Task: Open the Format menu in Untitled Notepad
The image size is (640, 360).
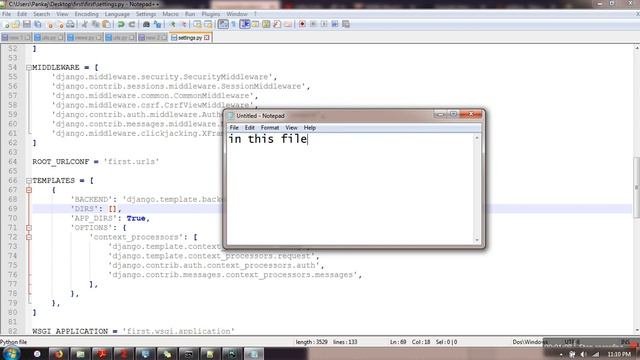Action: coord(270,128)
